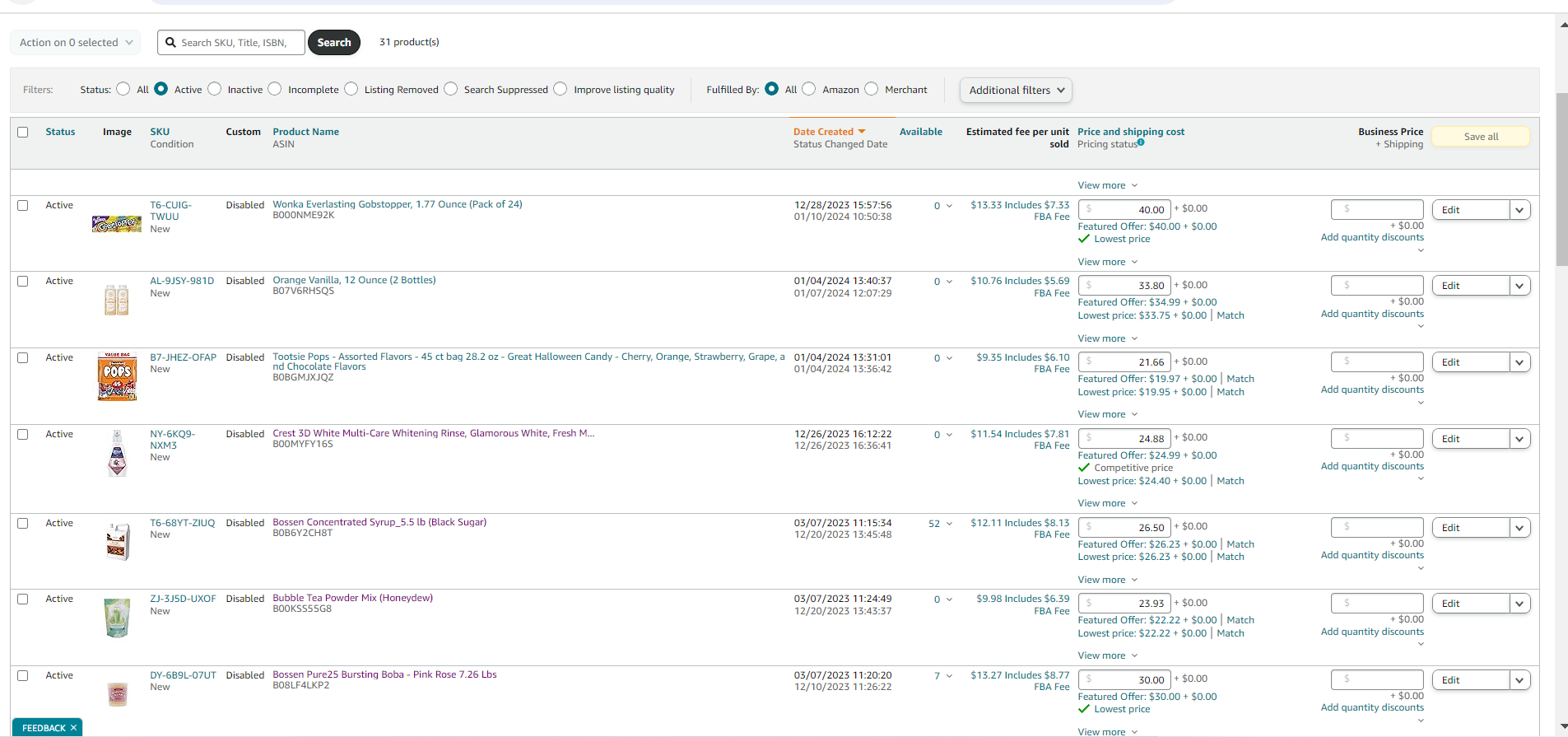Filter by Listing Removed status
Viewport: 1568px width, 737px height.
(x=351, y=89)
